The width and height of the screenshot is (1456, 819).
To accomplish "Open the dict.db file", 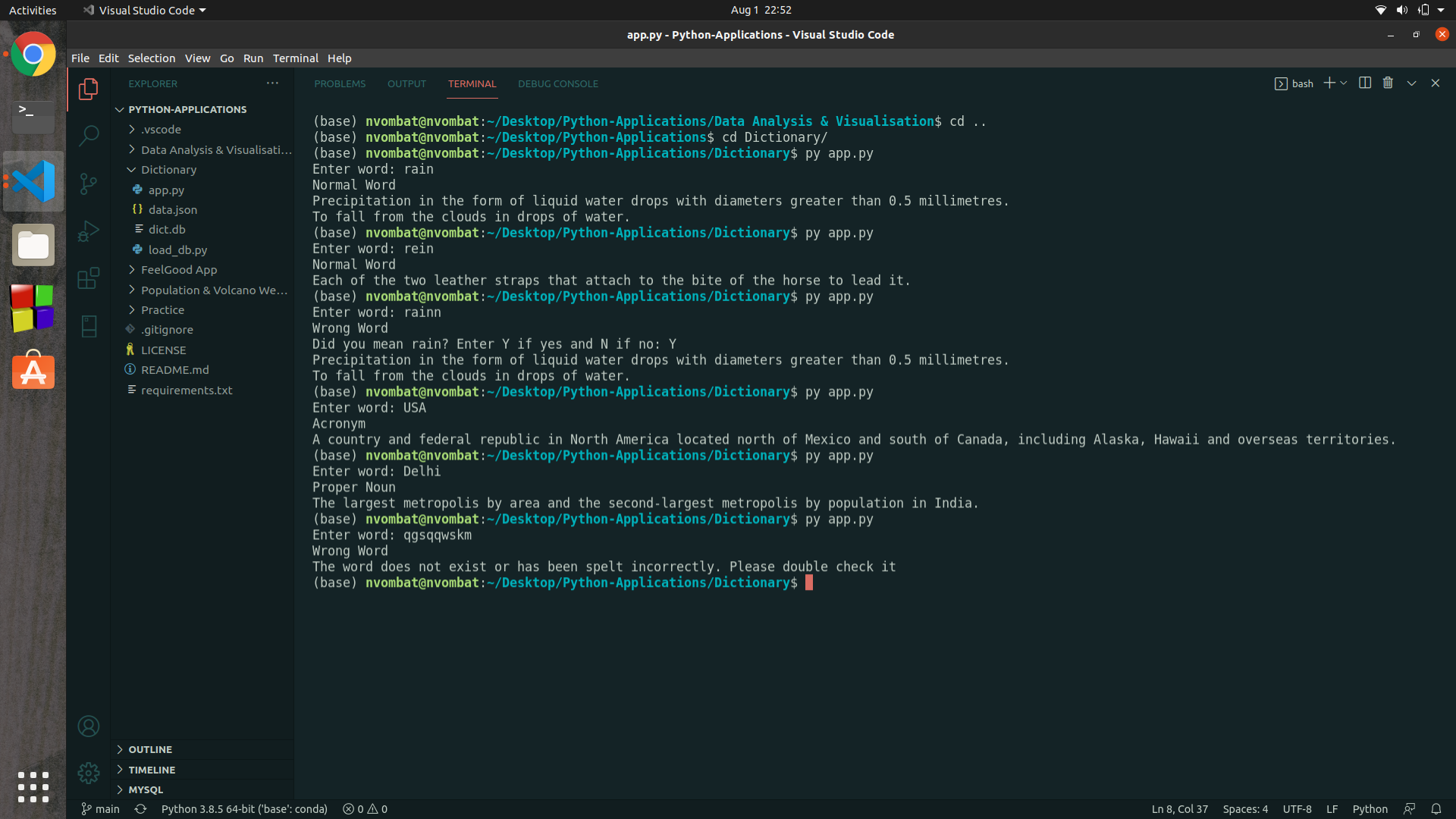I will 166,230.
